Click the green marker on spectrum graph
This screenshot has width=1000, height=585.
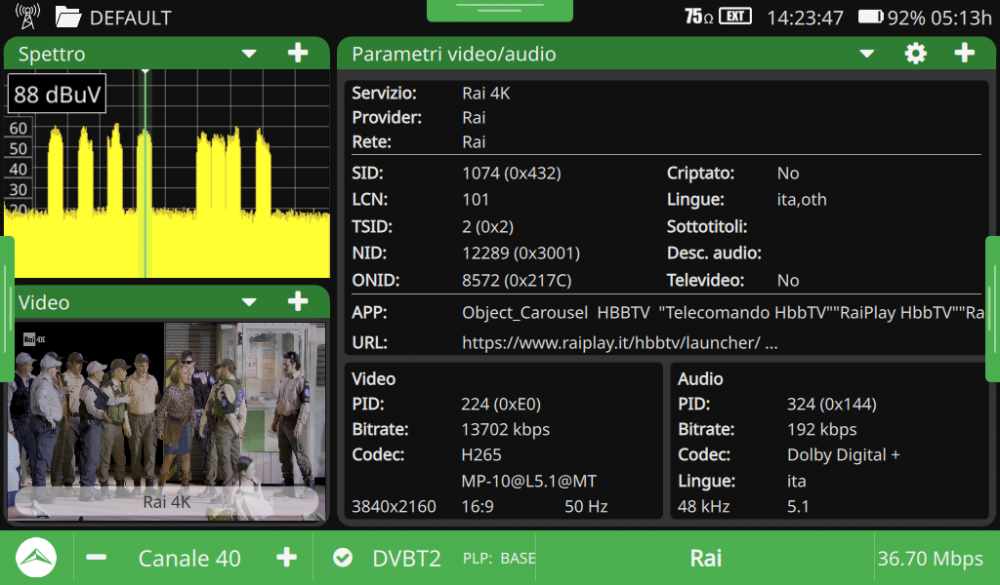(x=145, y=172)
